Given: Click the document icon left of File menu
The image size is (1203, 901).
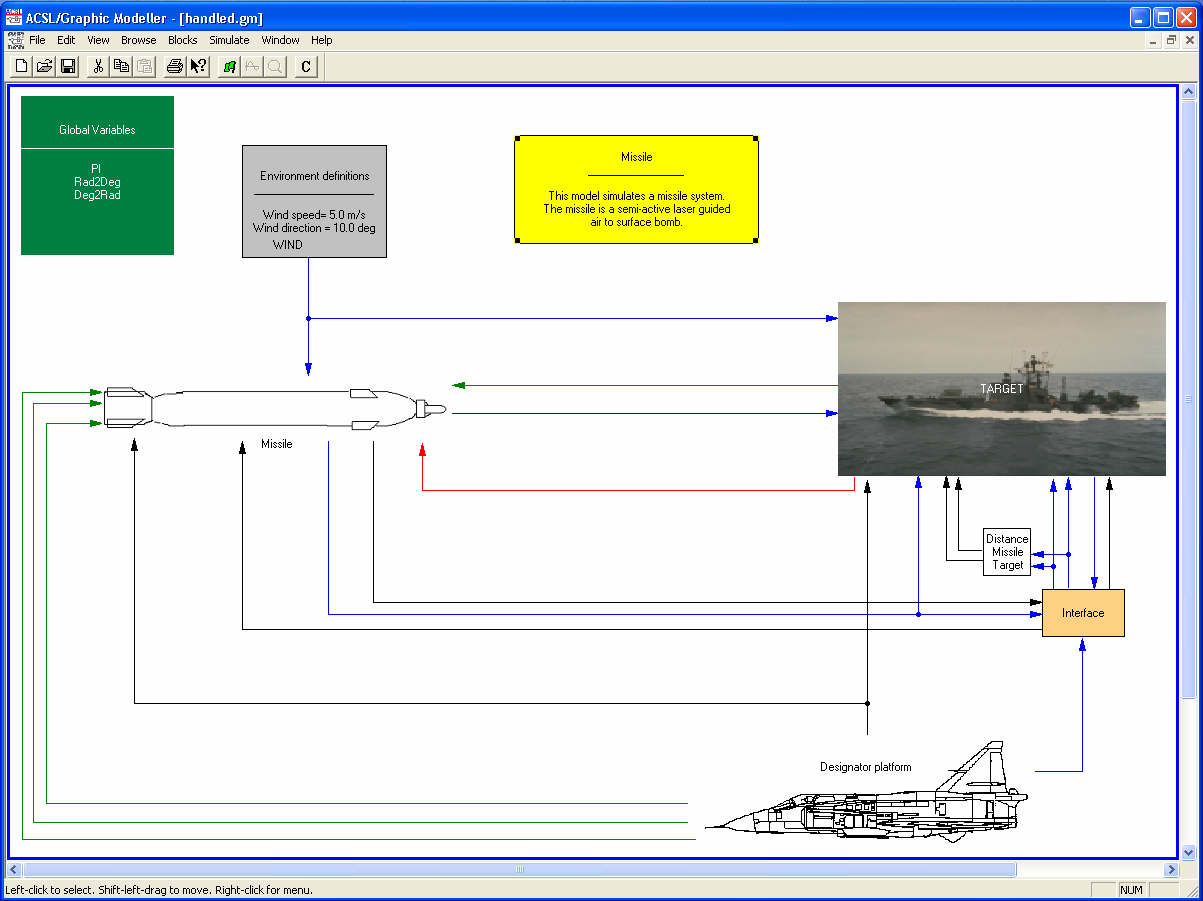Looking at the screenshot, I should pyautogui.click(x=15, y=40).
